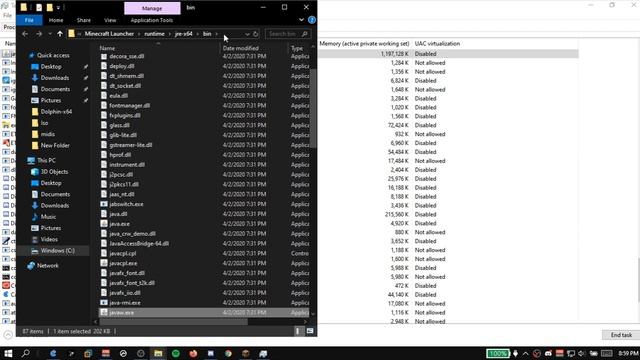Click the search magnifier in Explorer
This screenshot has width=640, height=360.
point(304,34)
